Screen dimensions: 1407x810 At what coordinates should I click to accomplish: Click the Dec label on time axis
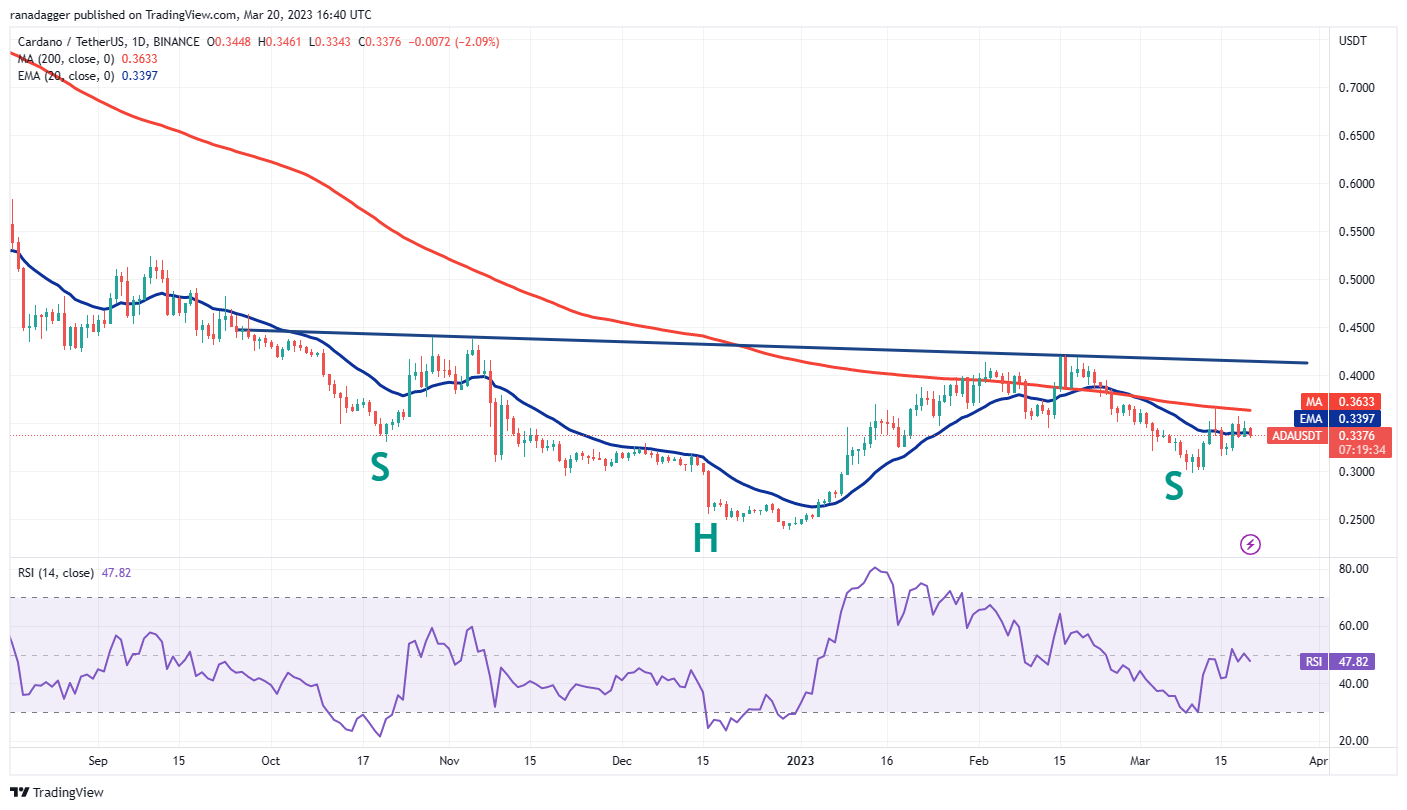[622, 761]
